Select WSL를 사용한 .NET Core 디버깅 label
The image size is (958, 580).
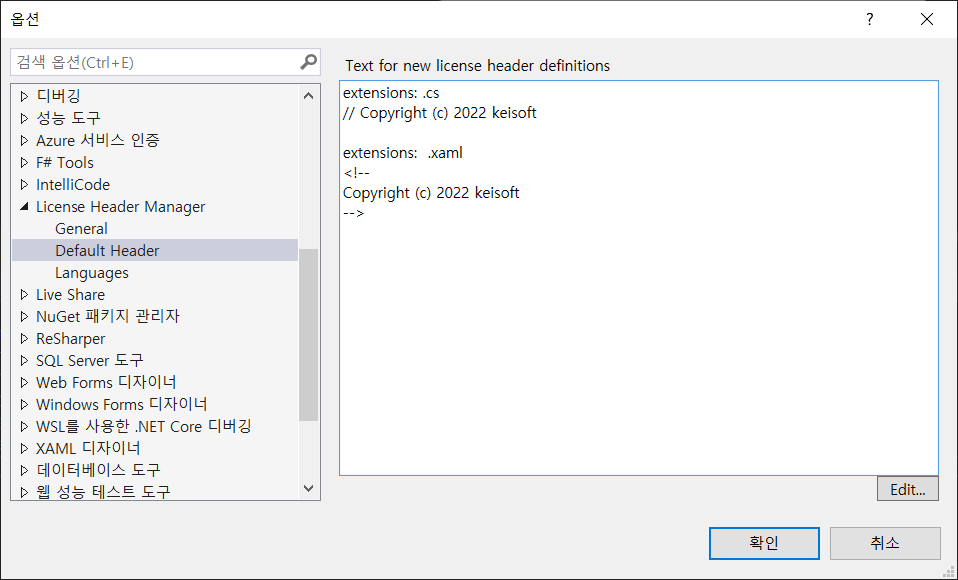(x=144, y=426)
